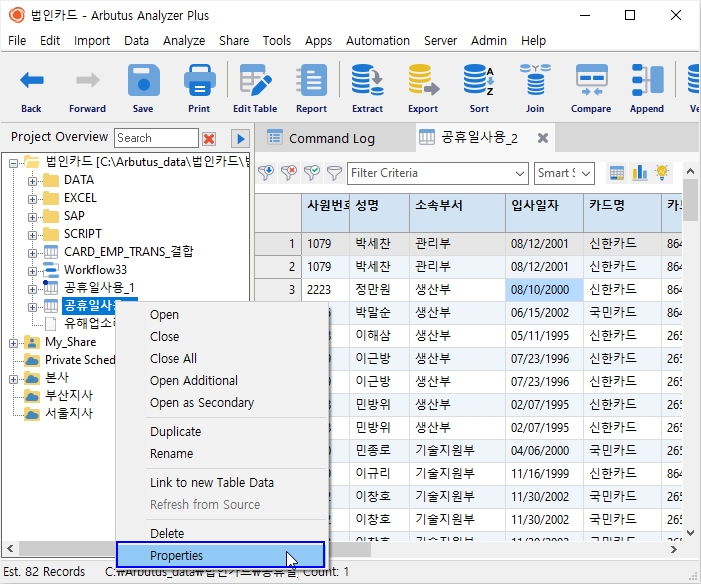Open the bar chart view icon

coord(640,173)
